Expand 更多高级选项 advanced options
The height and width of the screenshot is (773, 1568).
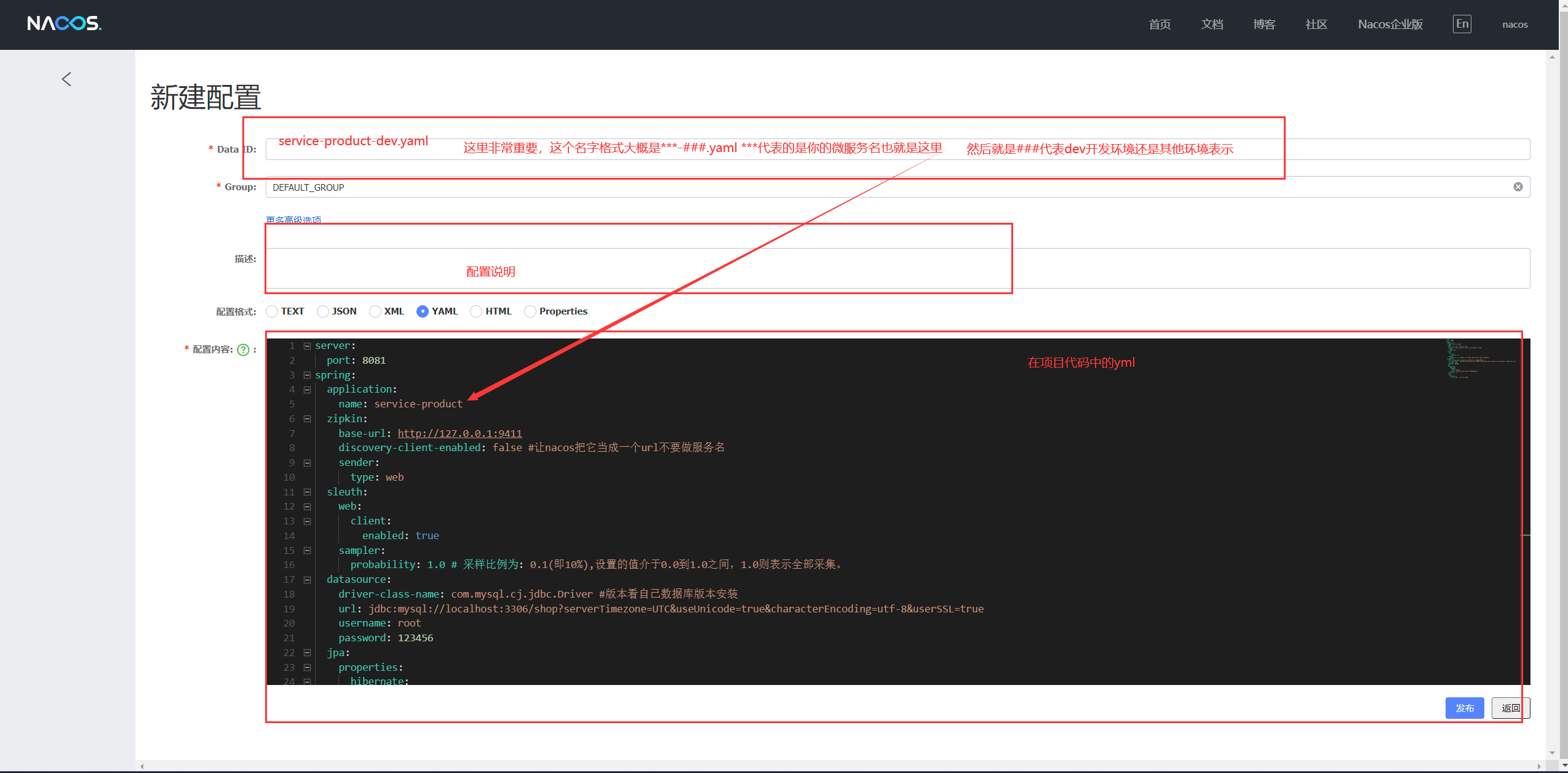pyautogui.click(x=295, y=220)
